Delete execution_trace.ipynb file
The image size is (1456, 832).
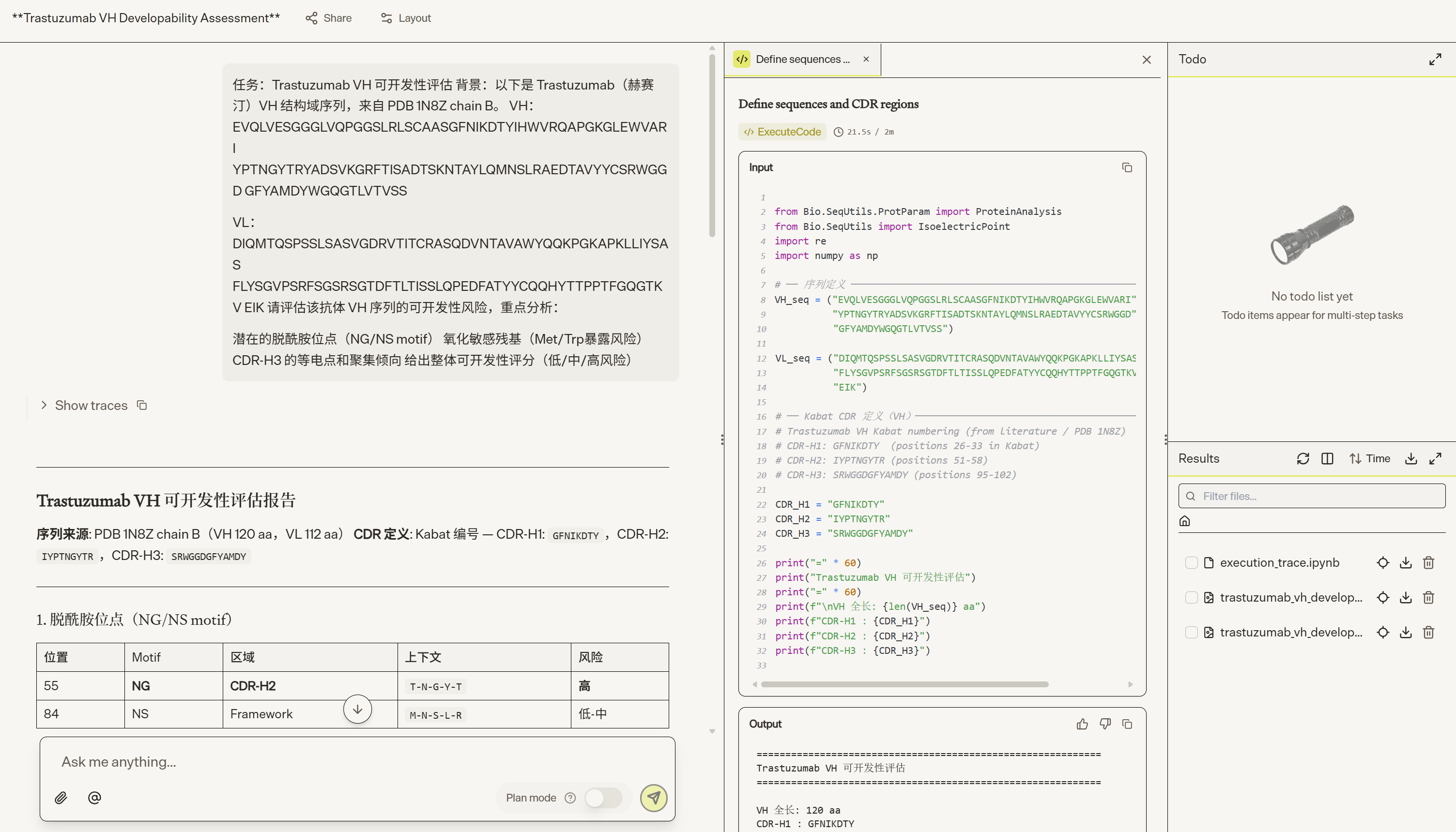click(x=1428, y=563)
